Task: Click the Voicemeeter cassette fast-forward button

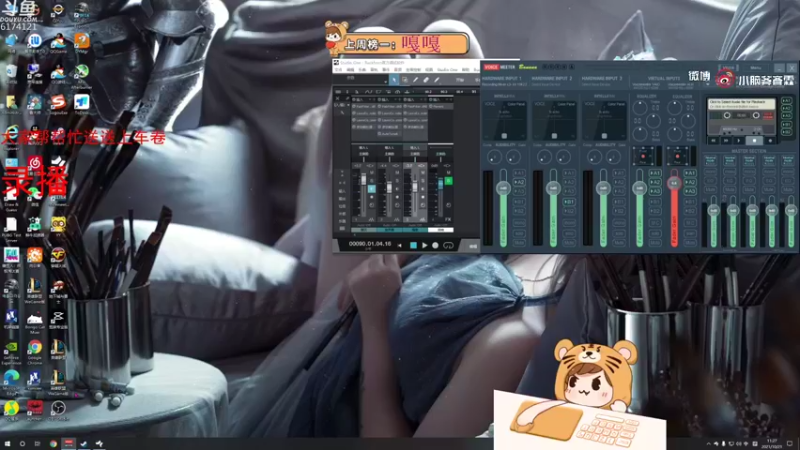Action: [x=726, y=141]
